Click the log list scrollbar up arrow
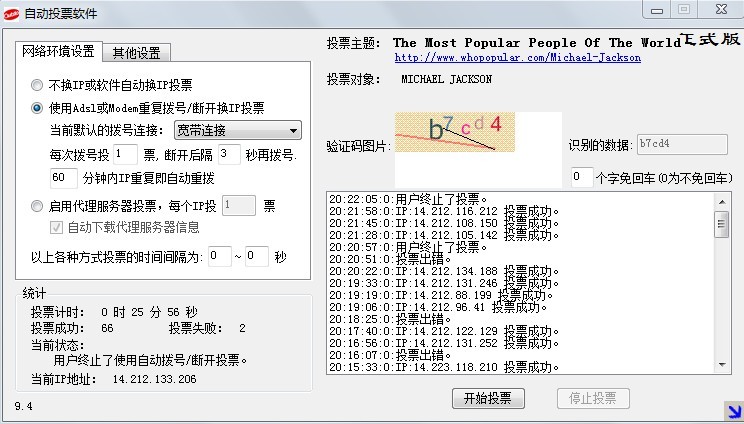The height and width of the screenshot is (424, 744). [721, 199]
